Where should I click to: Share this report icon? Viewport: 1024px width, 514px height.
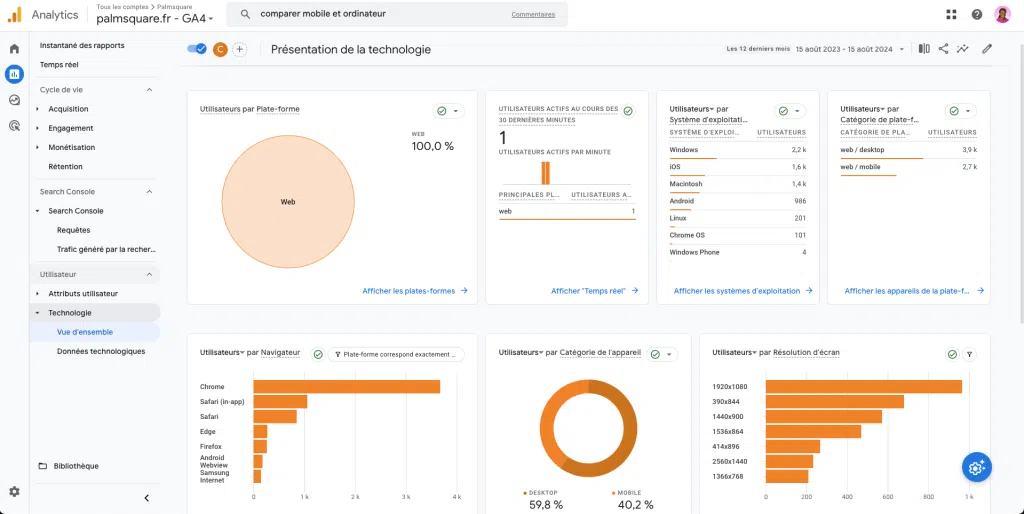click(943, 48)
